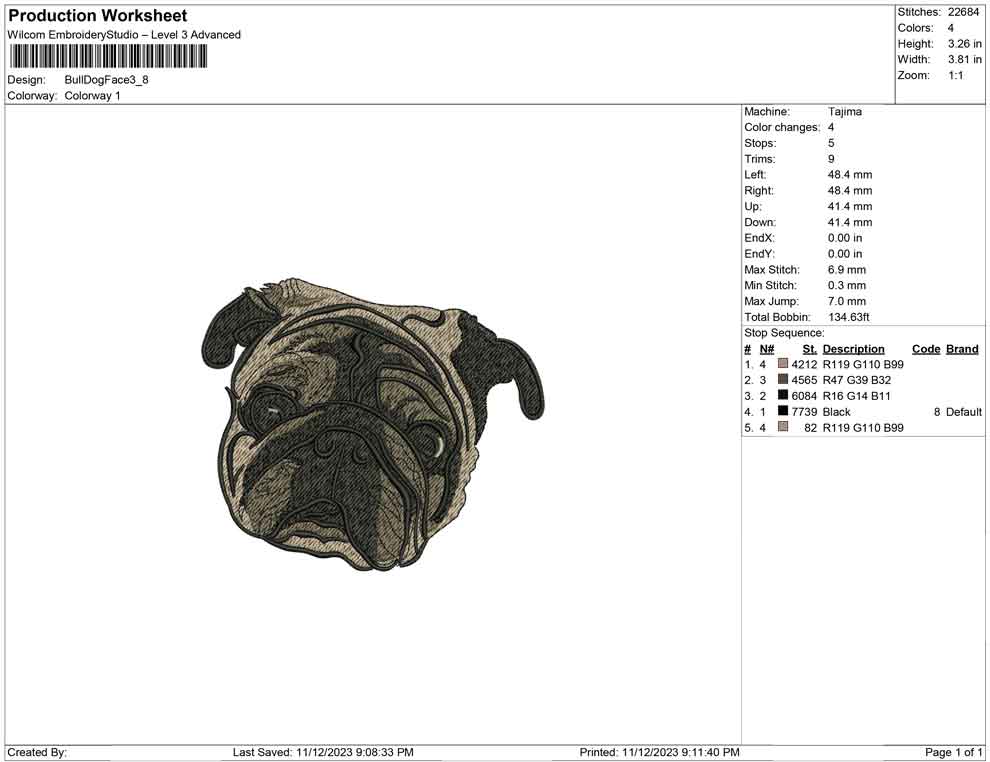Click the Colorway 1 label
This screenshot has width=990, height=762.
coord(92,96)
